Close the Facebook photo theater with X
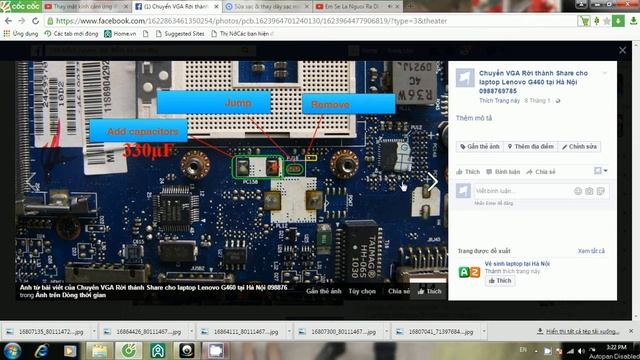Viewport: 640px width, 360px height. click(x=622, y=50)
